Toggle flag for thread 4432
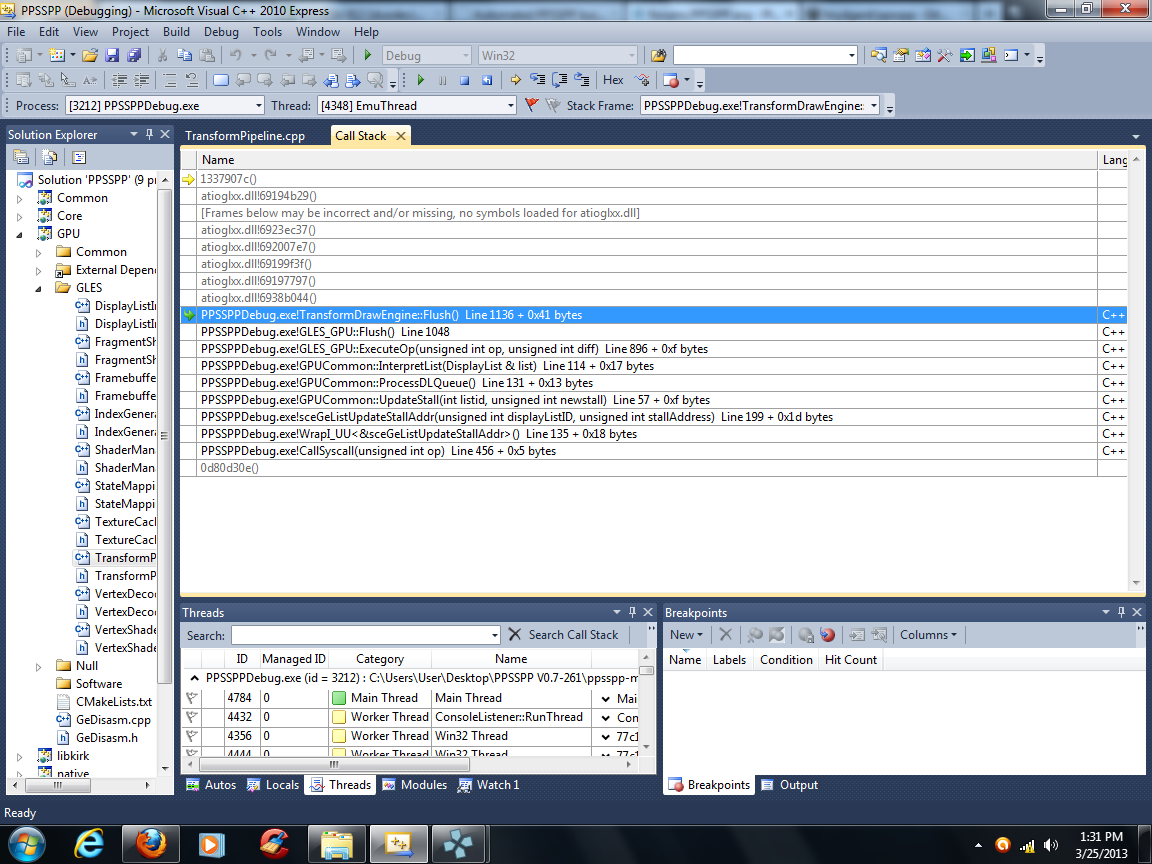 192,717
